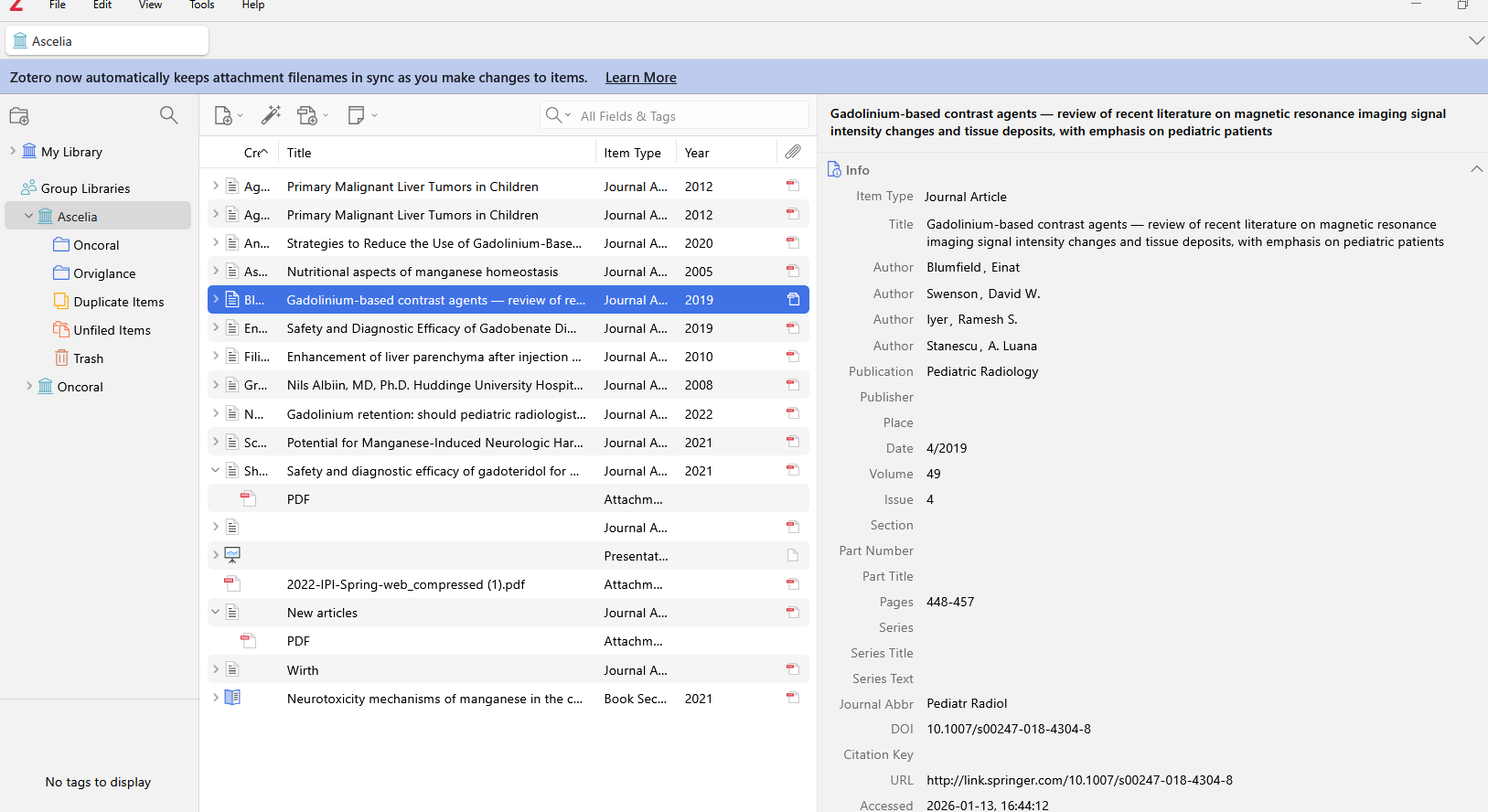Open the search mode dropdown arrow
Screen dimensions: 1488x812
(568, 115)
